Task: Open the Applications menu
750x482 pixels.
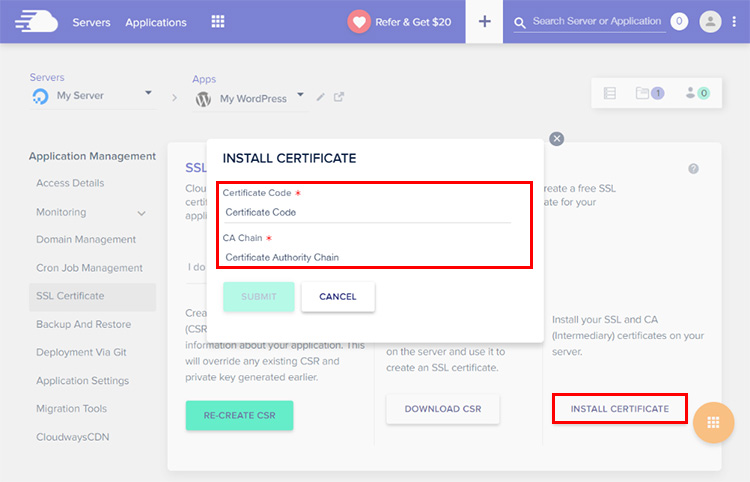Action: pos(156,22)
